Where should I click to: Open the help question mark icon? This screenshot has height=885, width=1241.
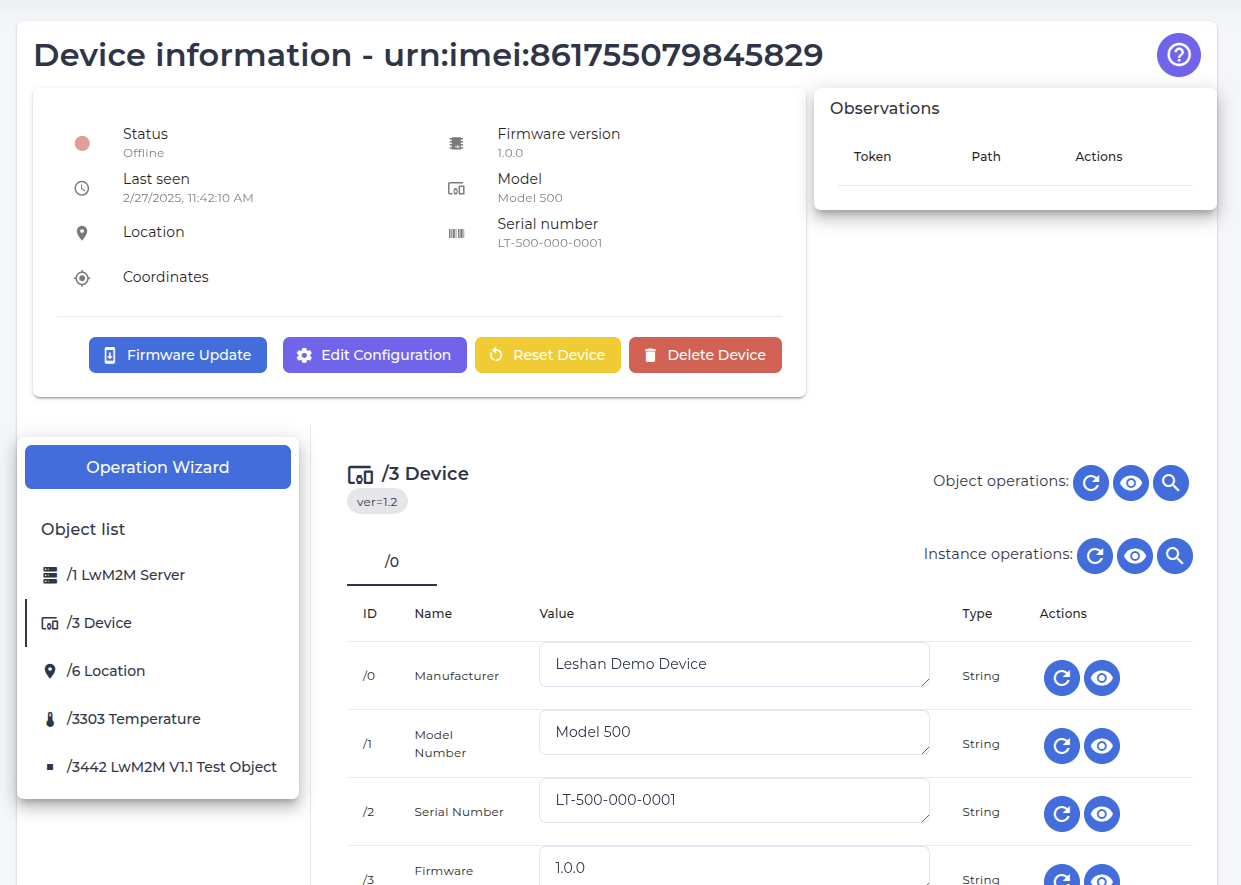(x=1179, y=55)
